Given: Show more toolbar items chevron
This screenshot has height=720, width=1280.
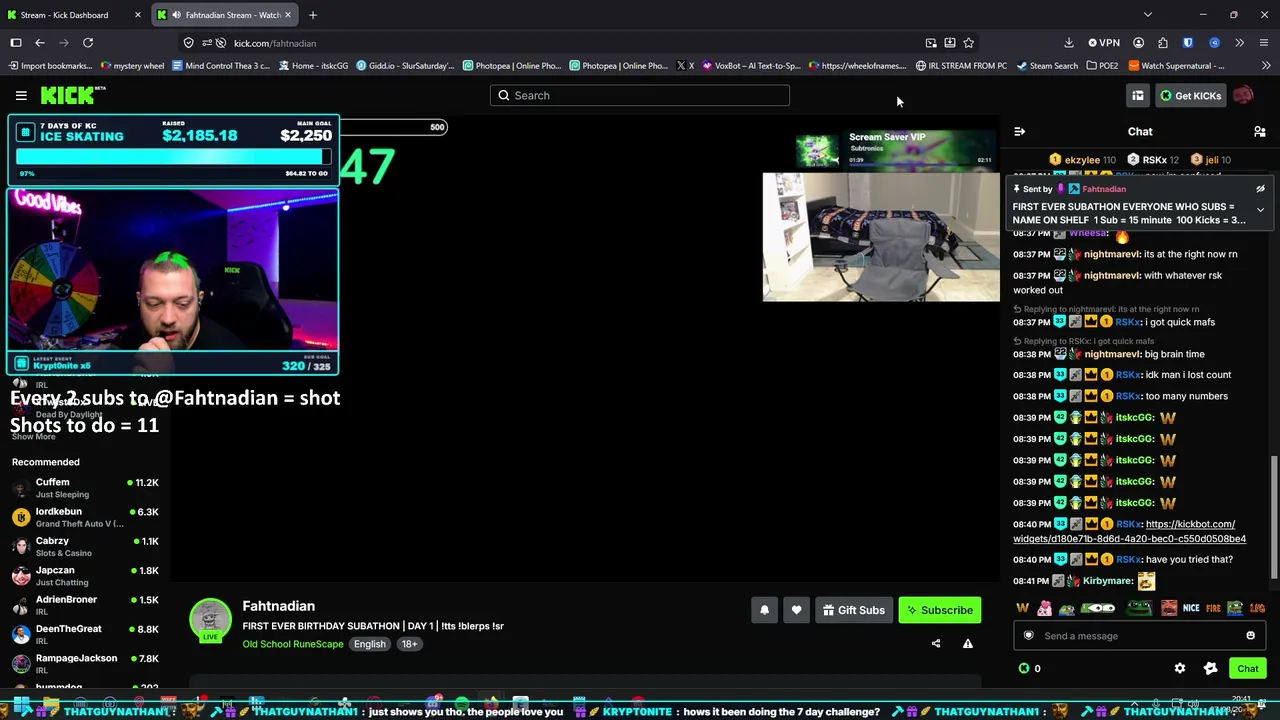Looking at the screenshot, I should click(1240, 43).
